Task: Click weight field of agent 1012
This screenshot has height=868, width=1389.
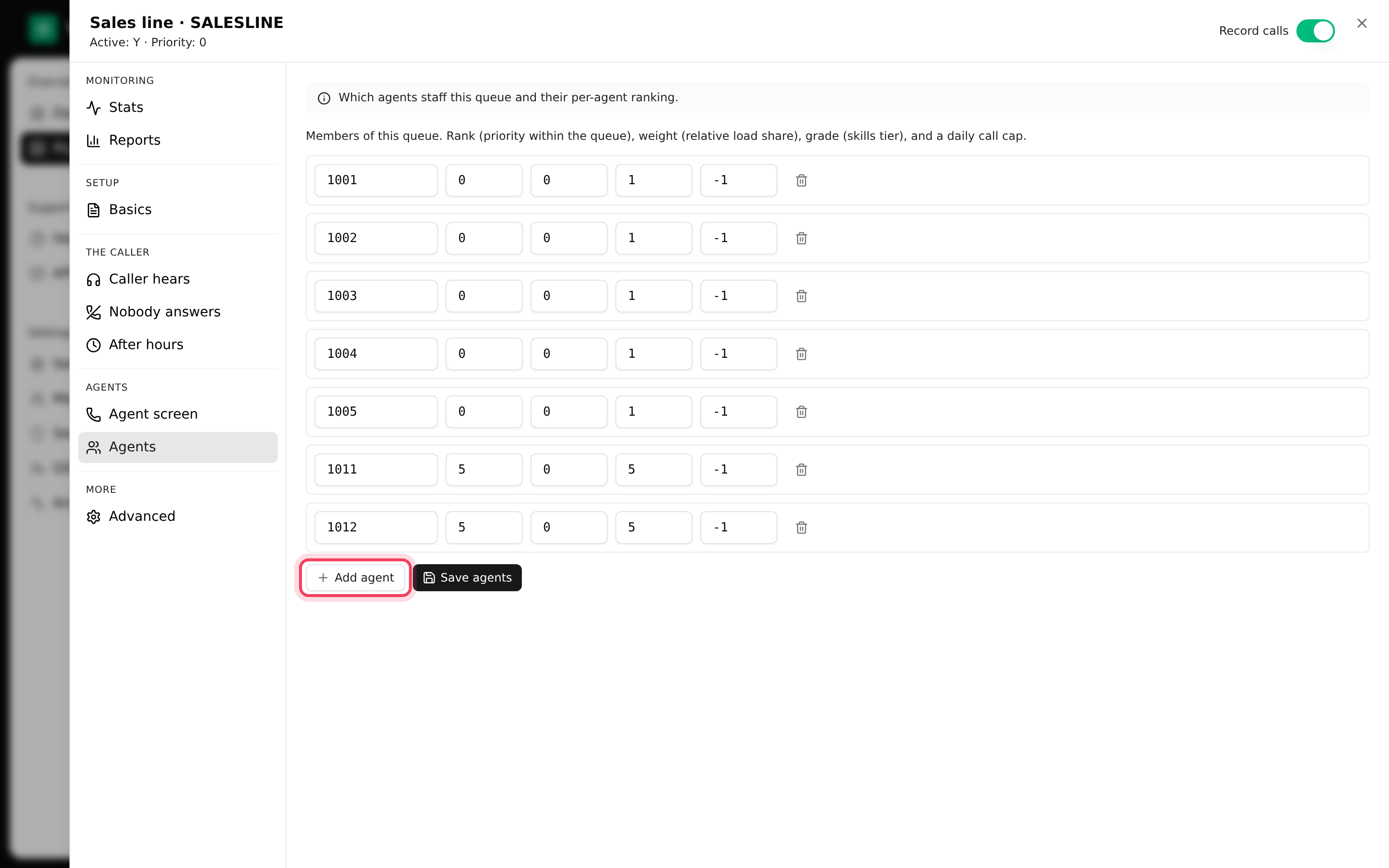Action: 569,528
